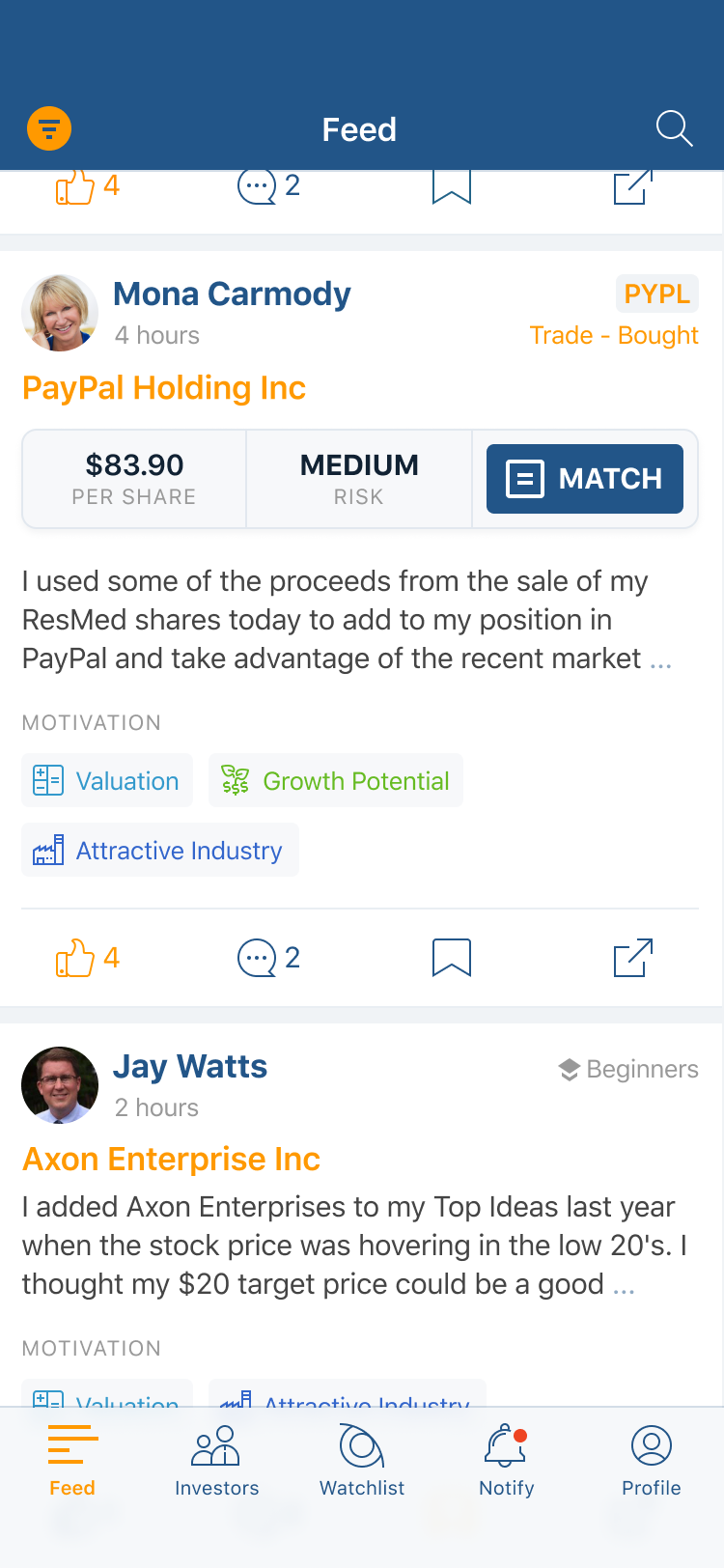
Task: Open the feed filter button
Action: click(x=49, y=128)
